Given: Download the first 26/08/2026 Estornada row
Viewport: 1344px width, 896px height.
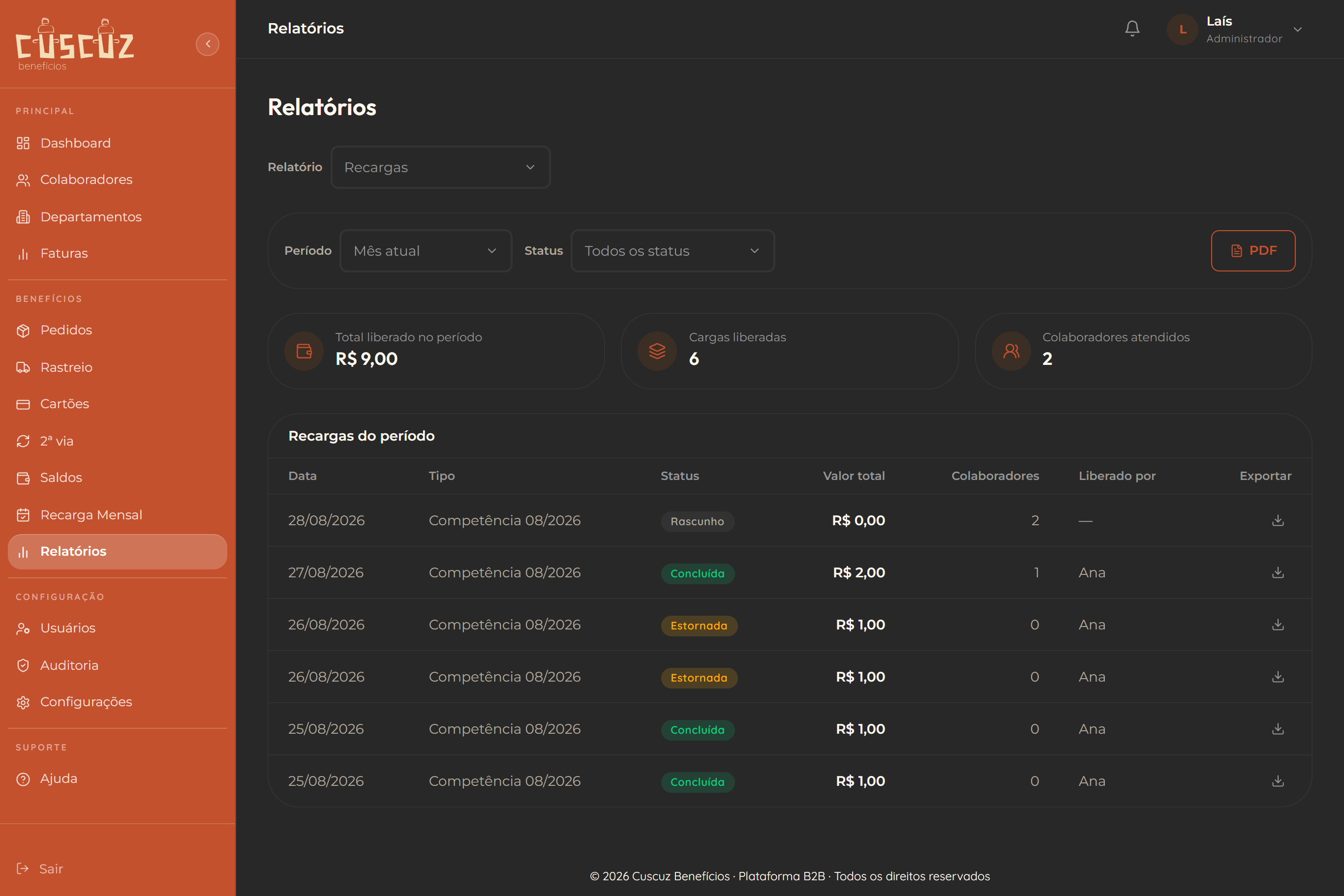Looking at the screenshot, I should tap(1278, 625).
